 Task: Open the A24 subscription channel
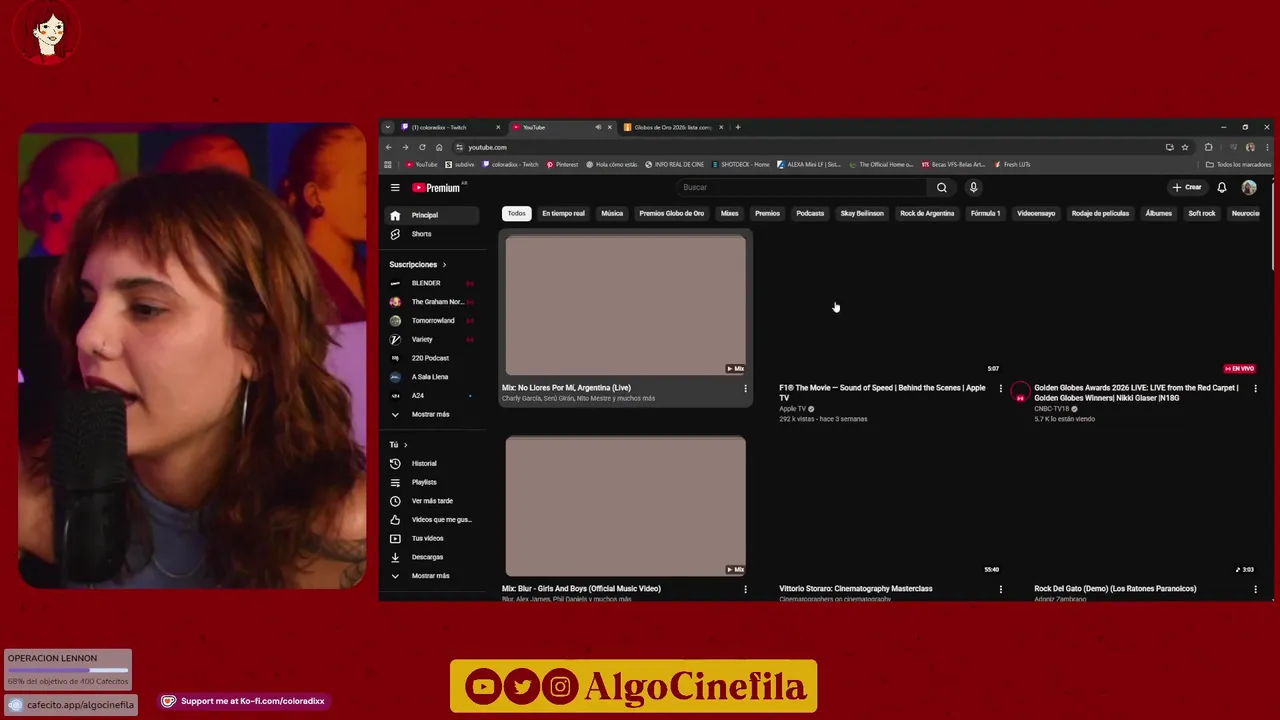pyautogui.click(x=432, y=396)
